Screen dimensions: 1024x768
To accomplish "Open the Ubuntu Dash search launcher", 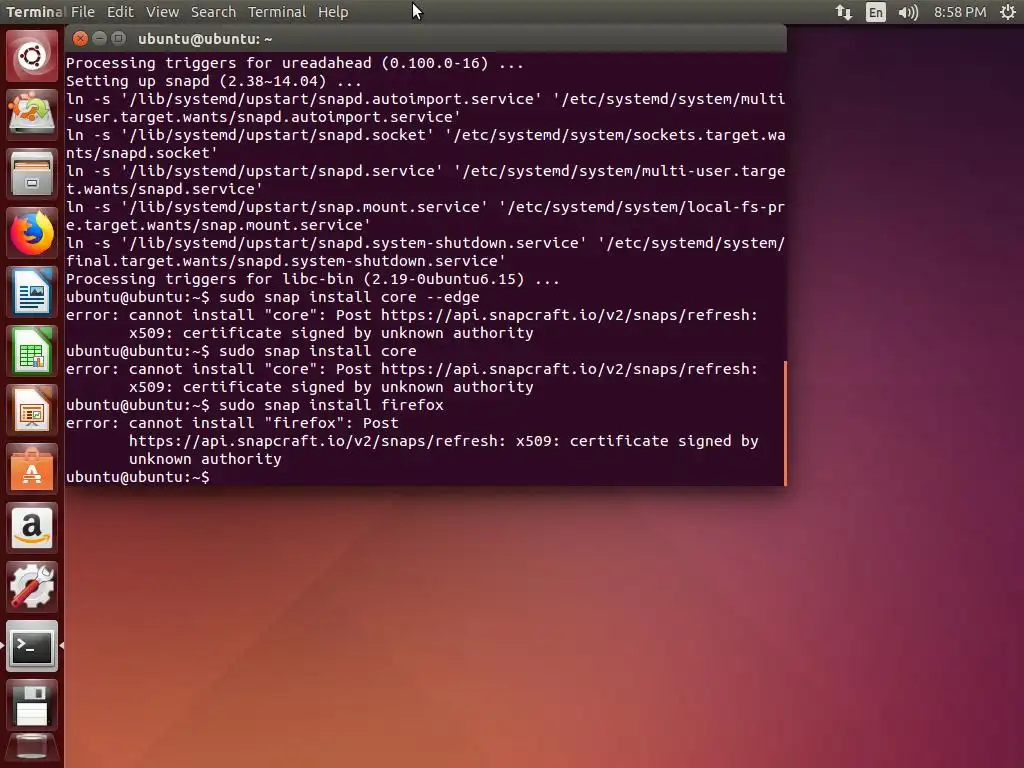I will tap(31, 56).
